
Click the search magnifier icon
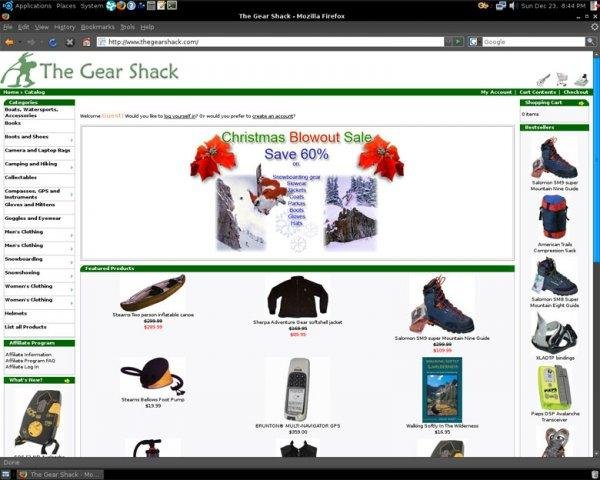pos(591,41)
